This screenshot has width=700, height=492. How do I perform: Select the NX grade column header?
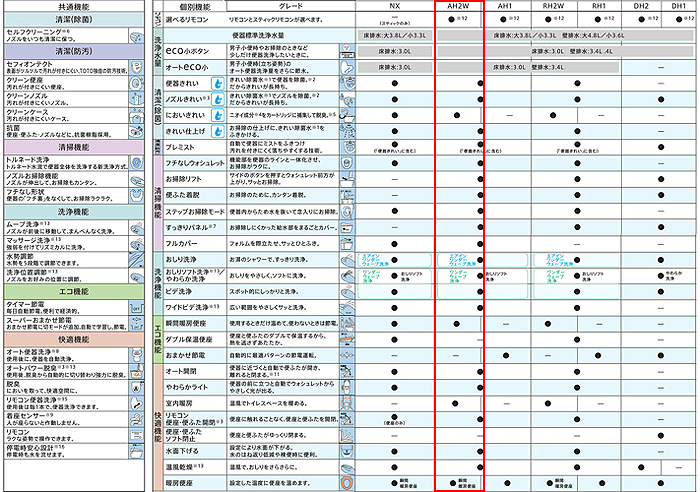coord(396,6)
